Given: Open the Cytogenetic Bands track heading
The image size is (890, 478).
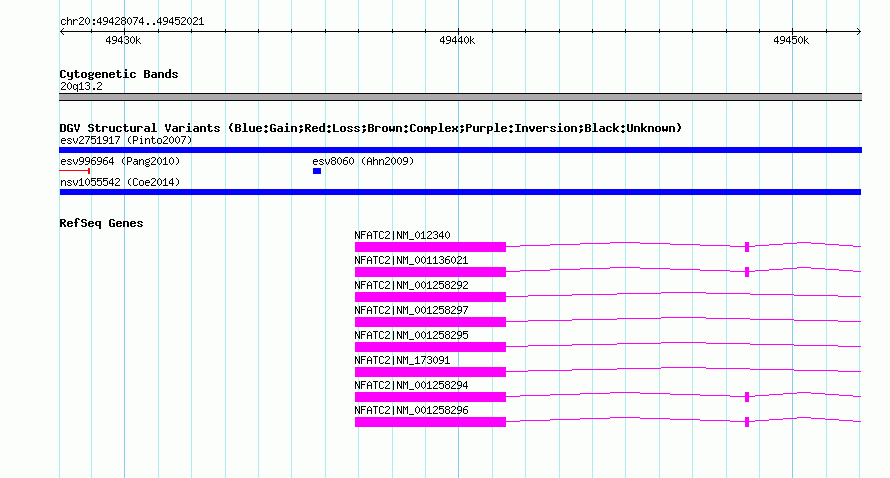Looking at the screenshot, I should (x=119, y=74).
